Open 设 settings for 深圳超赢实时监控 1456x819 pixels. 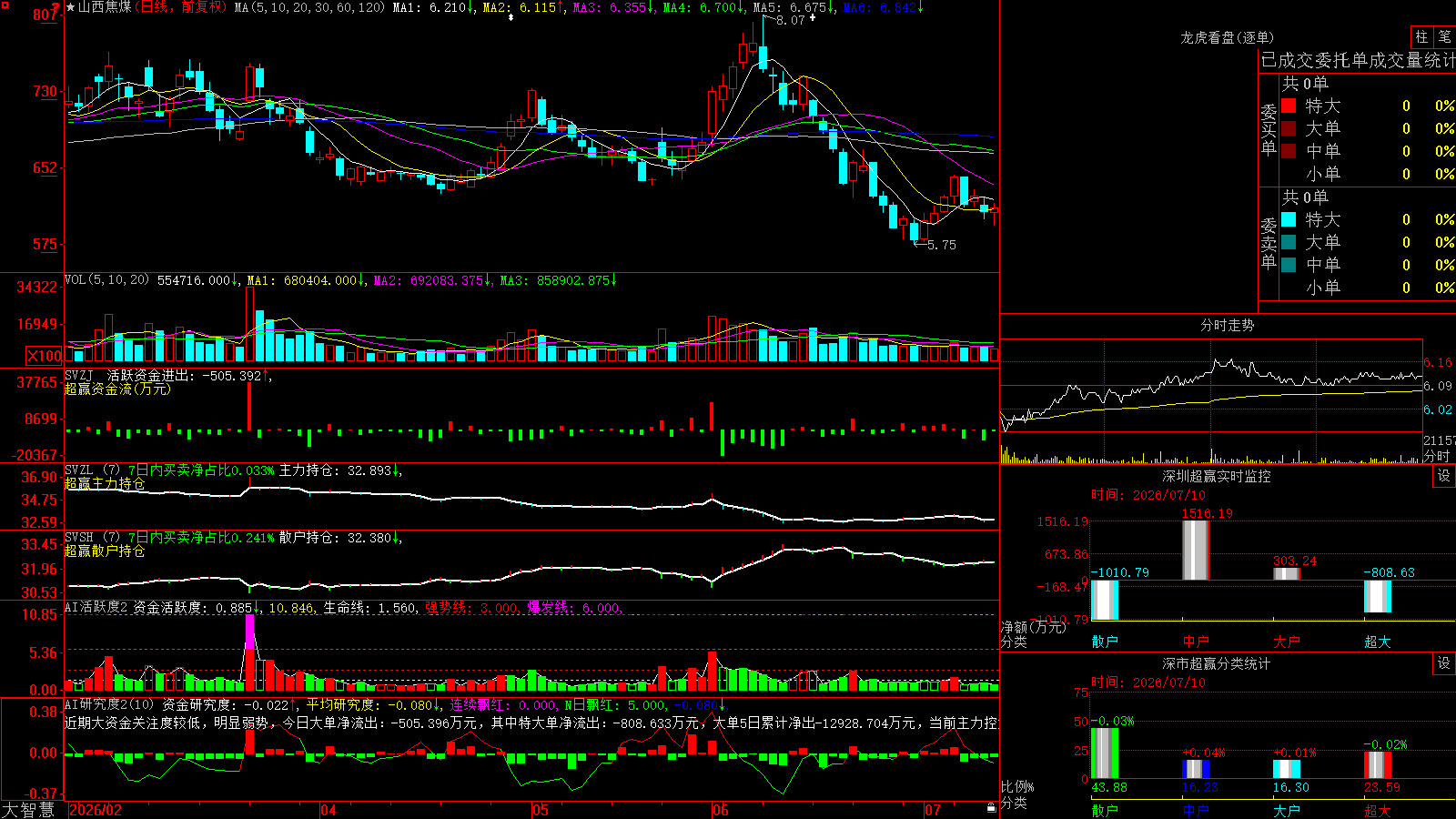point(1444,476)
